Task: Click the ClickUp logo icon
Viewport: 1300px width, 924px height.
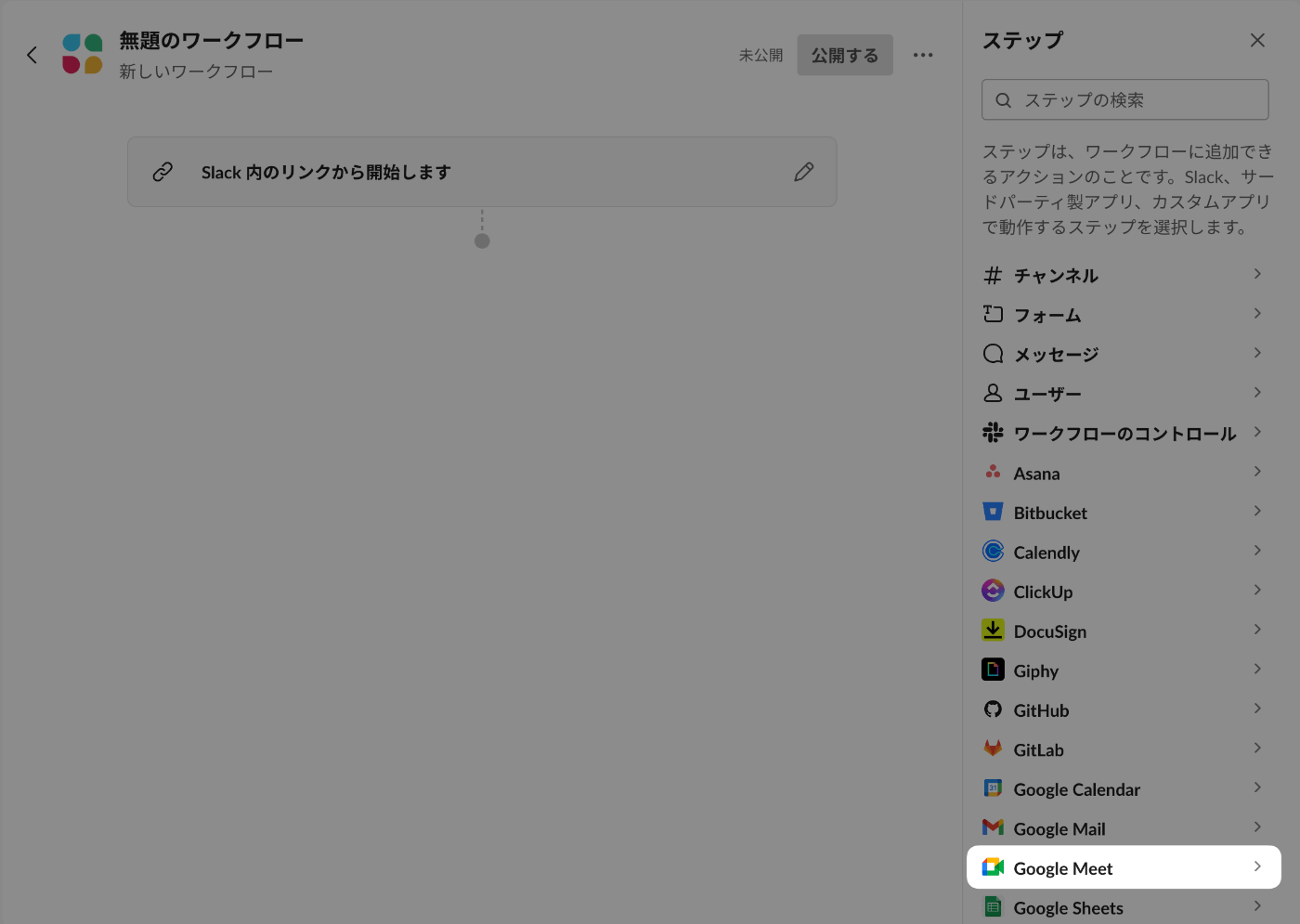Action: (x=993, y=591)
